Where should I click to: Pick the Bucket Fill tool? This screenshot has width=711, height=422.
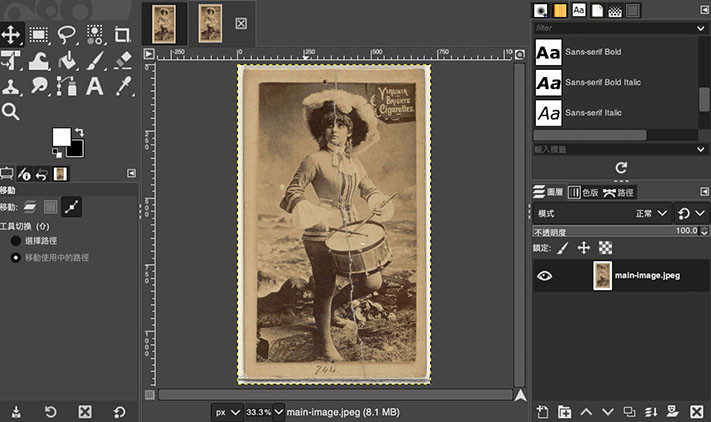point(67,60)
